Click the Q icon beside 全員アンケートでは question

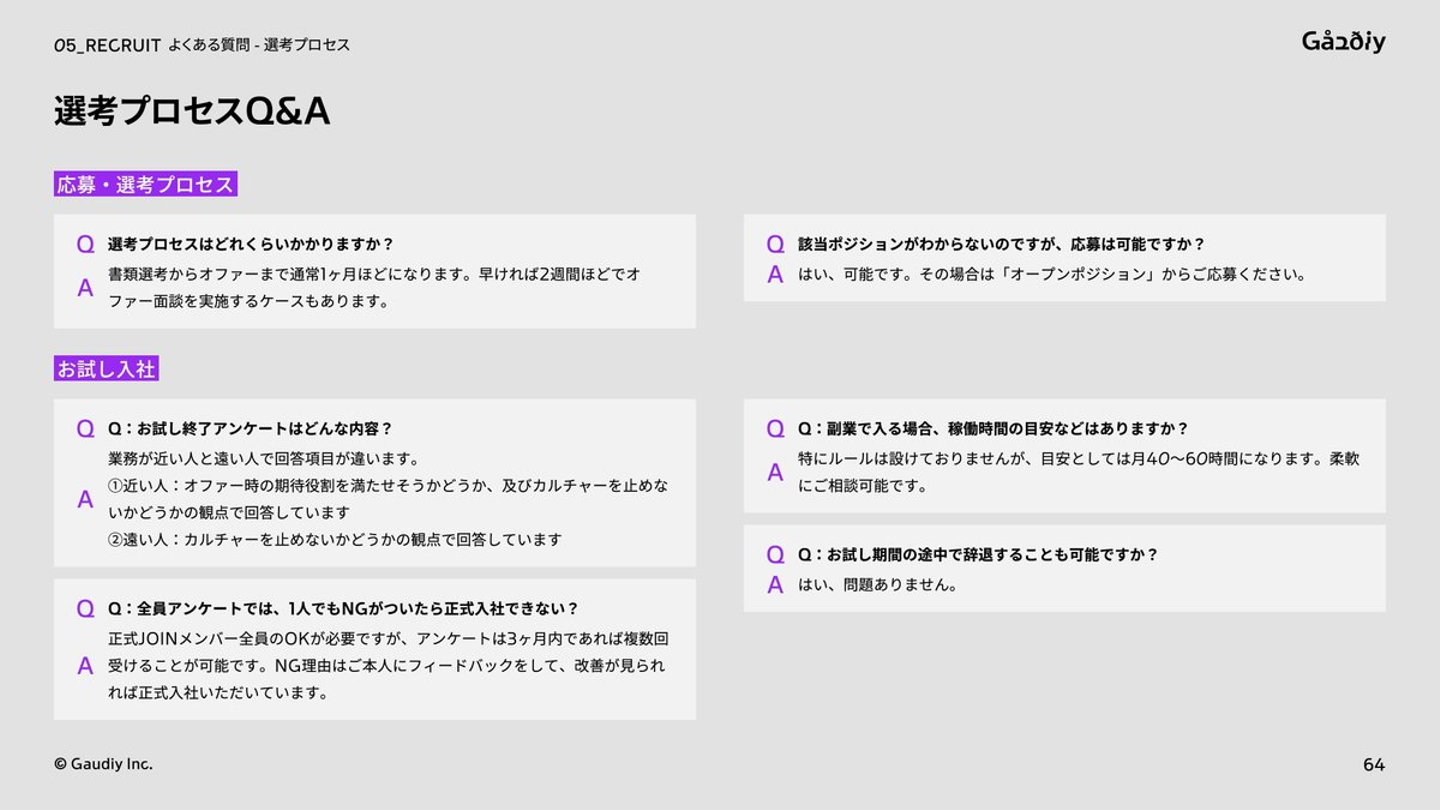pyautogui.click(x=86, y=609)
